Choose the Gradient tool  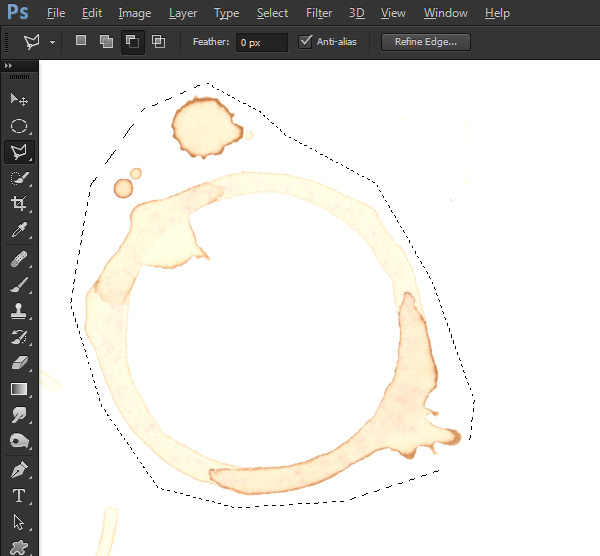[x=19, y=389]
